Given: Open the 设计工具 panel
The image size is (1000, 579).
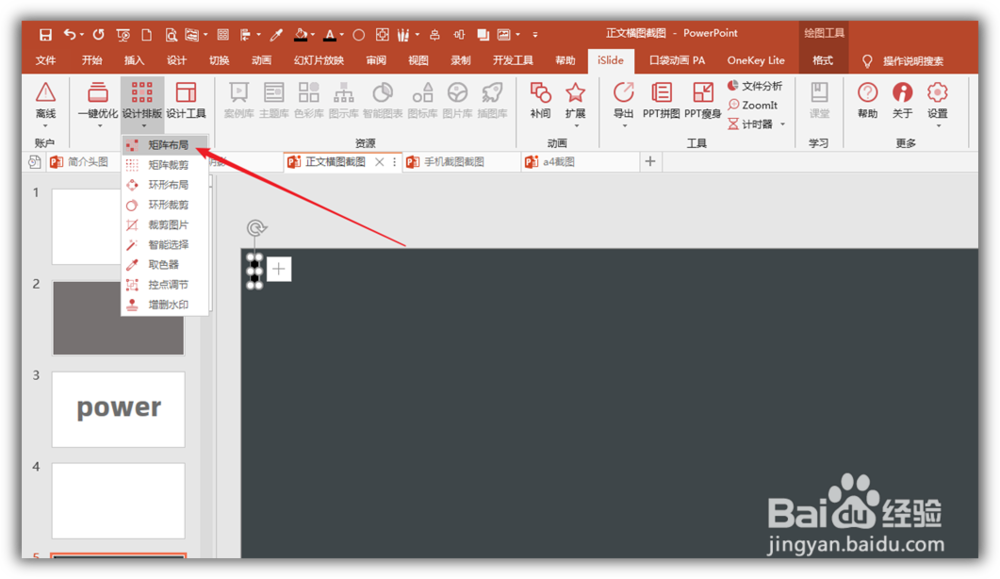Looking at the screenshot, I should point(186,101).
